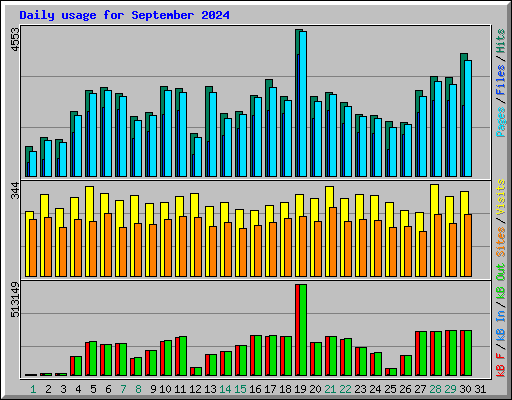This screenshot has height=400, width=512.
Task: Click the green kB Out bar for day 27
Action: 423,354
